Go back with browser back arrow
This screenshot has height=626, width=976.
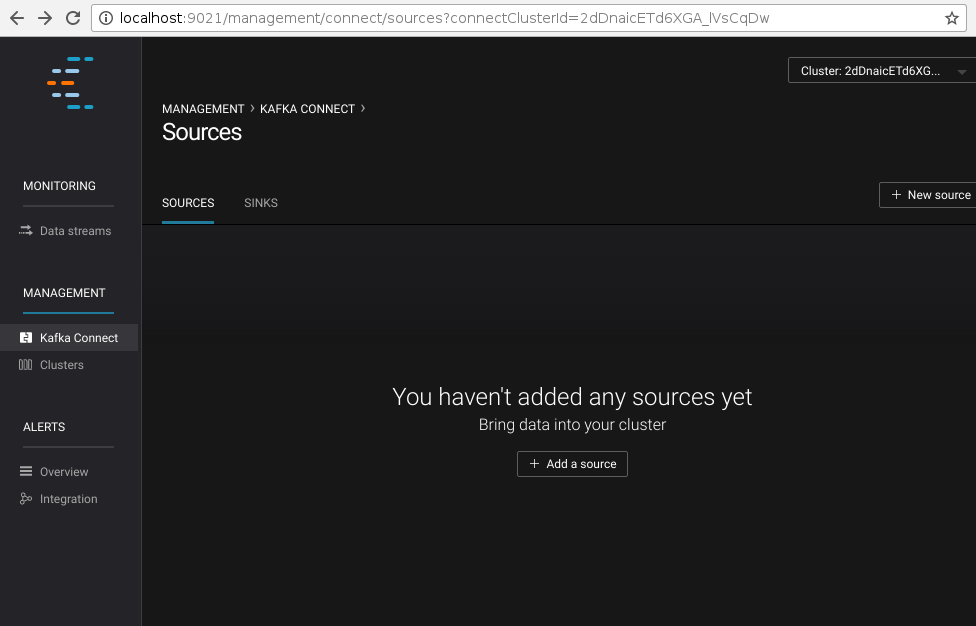(17, 18)
